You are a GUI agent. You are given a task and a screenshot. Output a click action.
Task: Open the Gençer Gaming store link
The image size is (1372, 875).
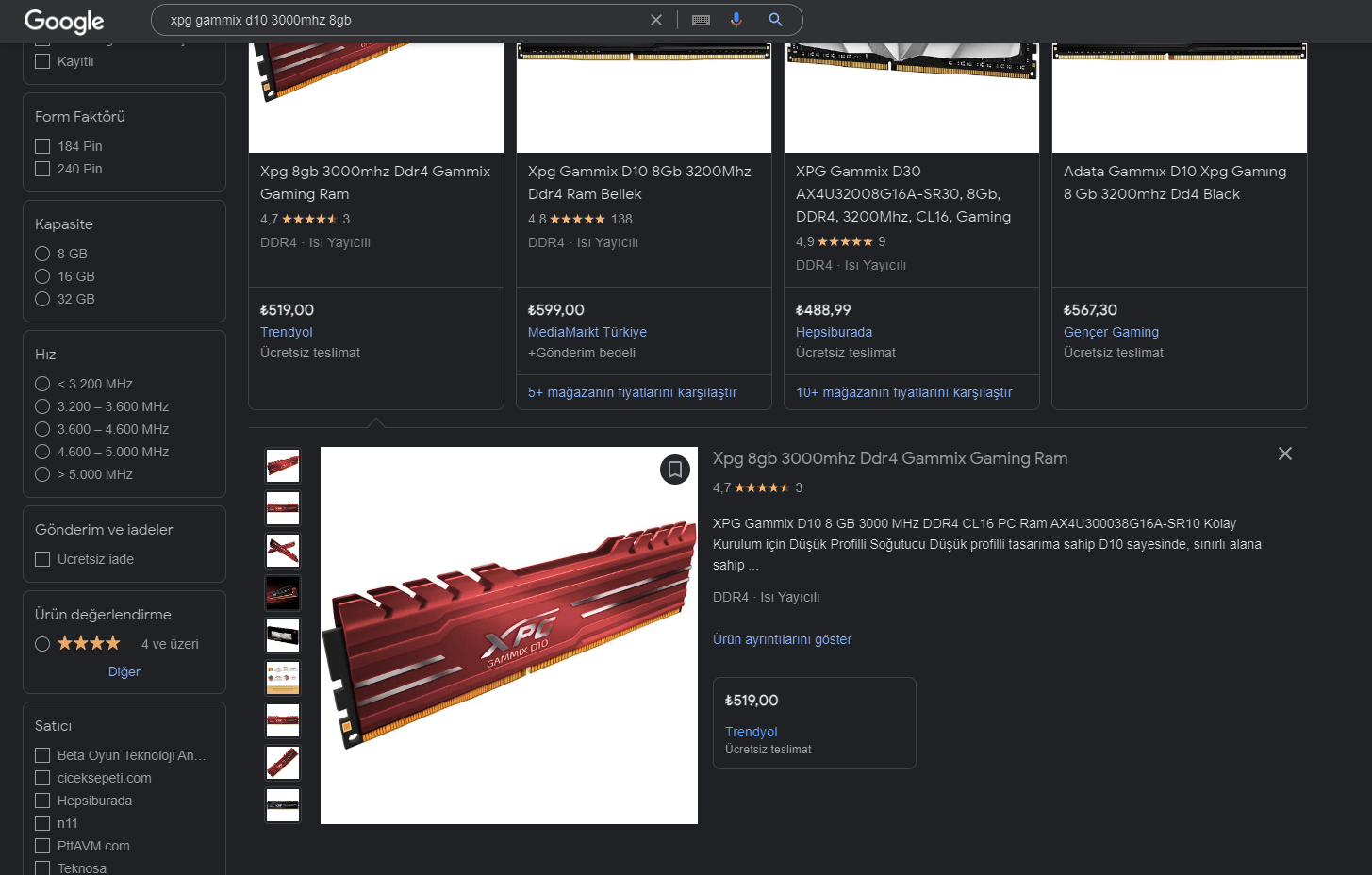click(x=1111, y=332)
